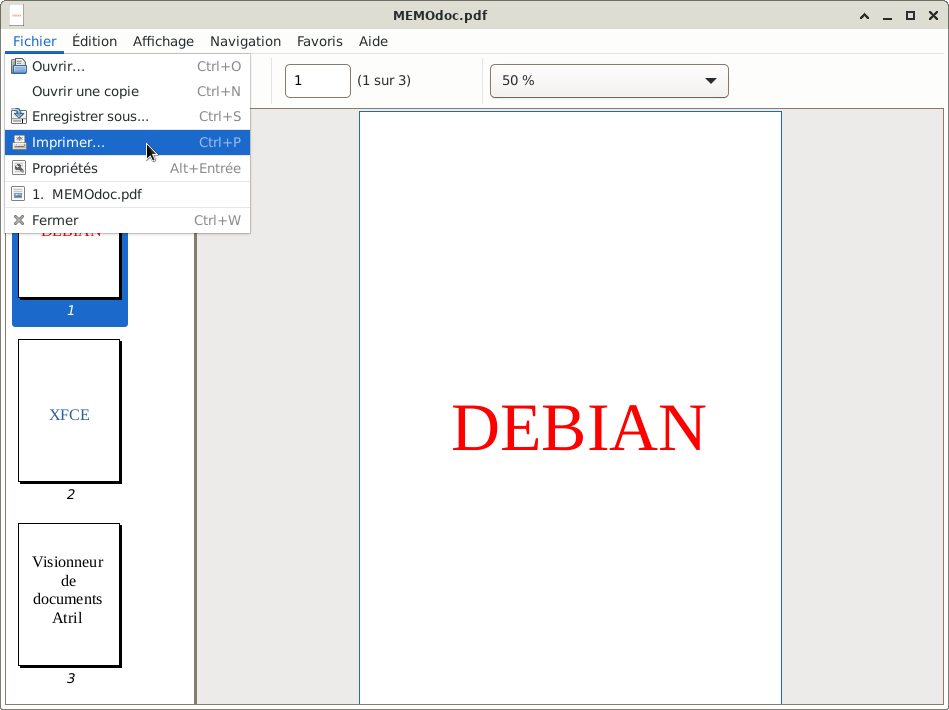This screenshot has width=949, height=710.
Task: Click the thumbnail label 1
Action: click(70, 311)
